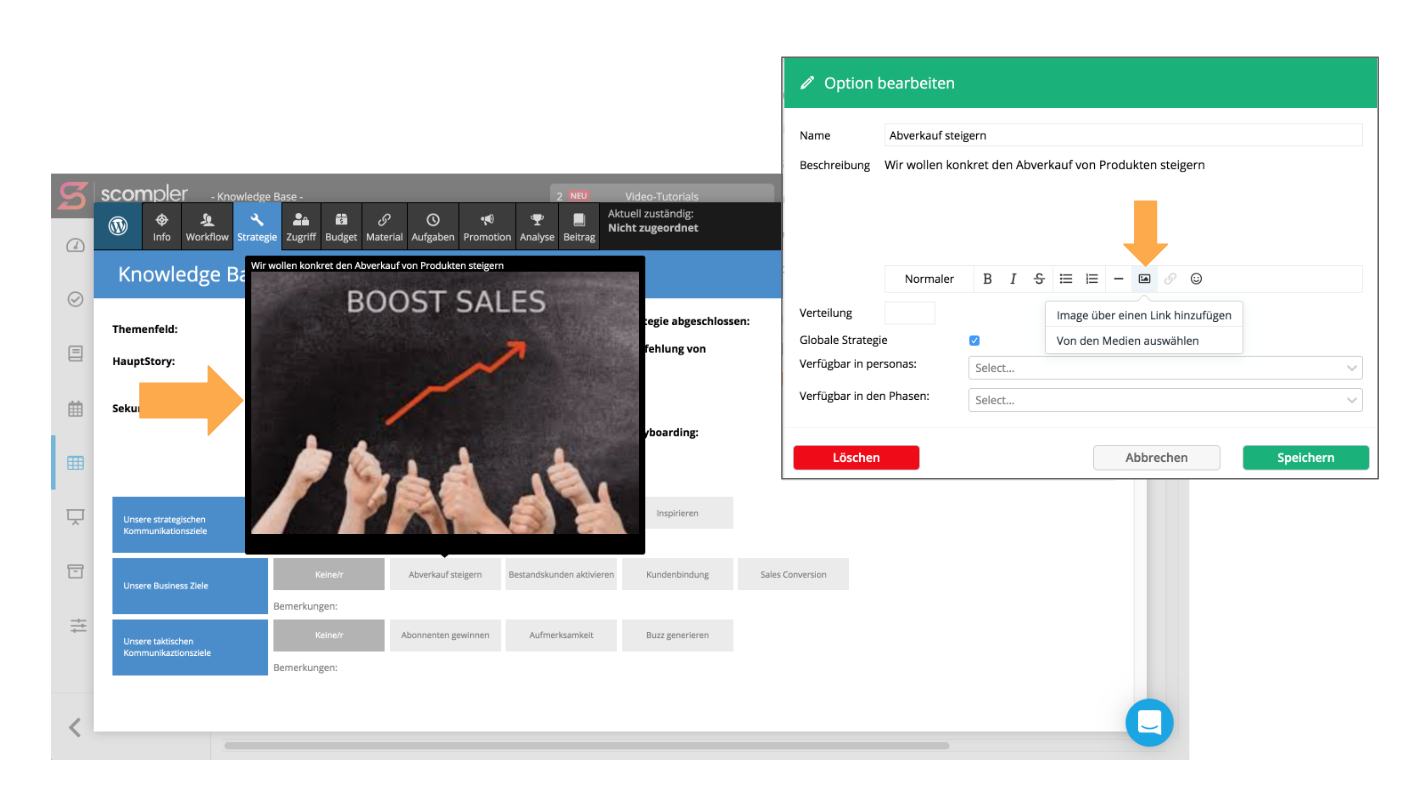
Task: Switch to the Budget tab
Action: [x=341, y=227]
